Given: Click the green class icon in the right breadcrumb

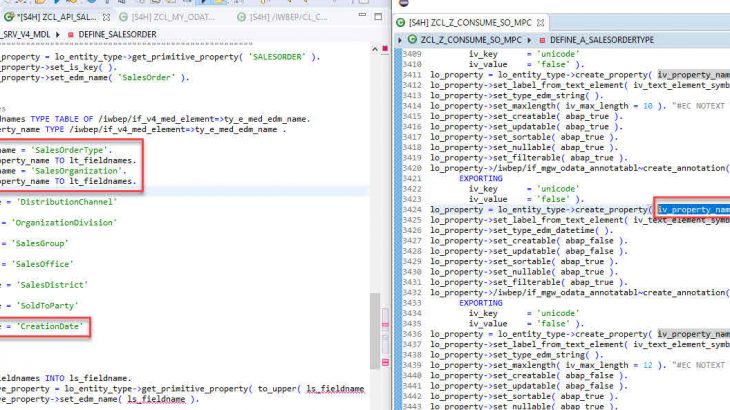Looking at the screenshot, I should (x=412, y=40).
